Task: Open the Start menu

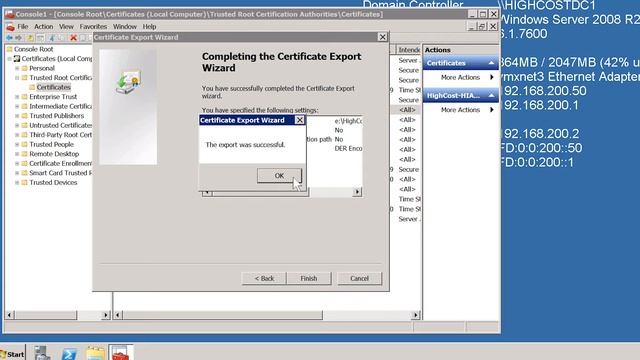Action: pos(12,354)
